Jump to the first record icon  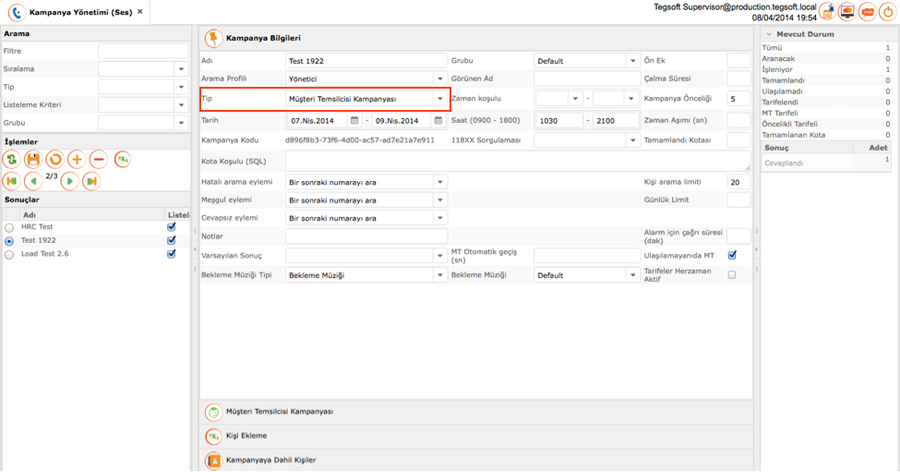pos(11,181)
